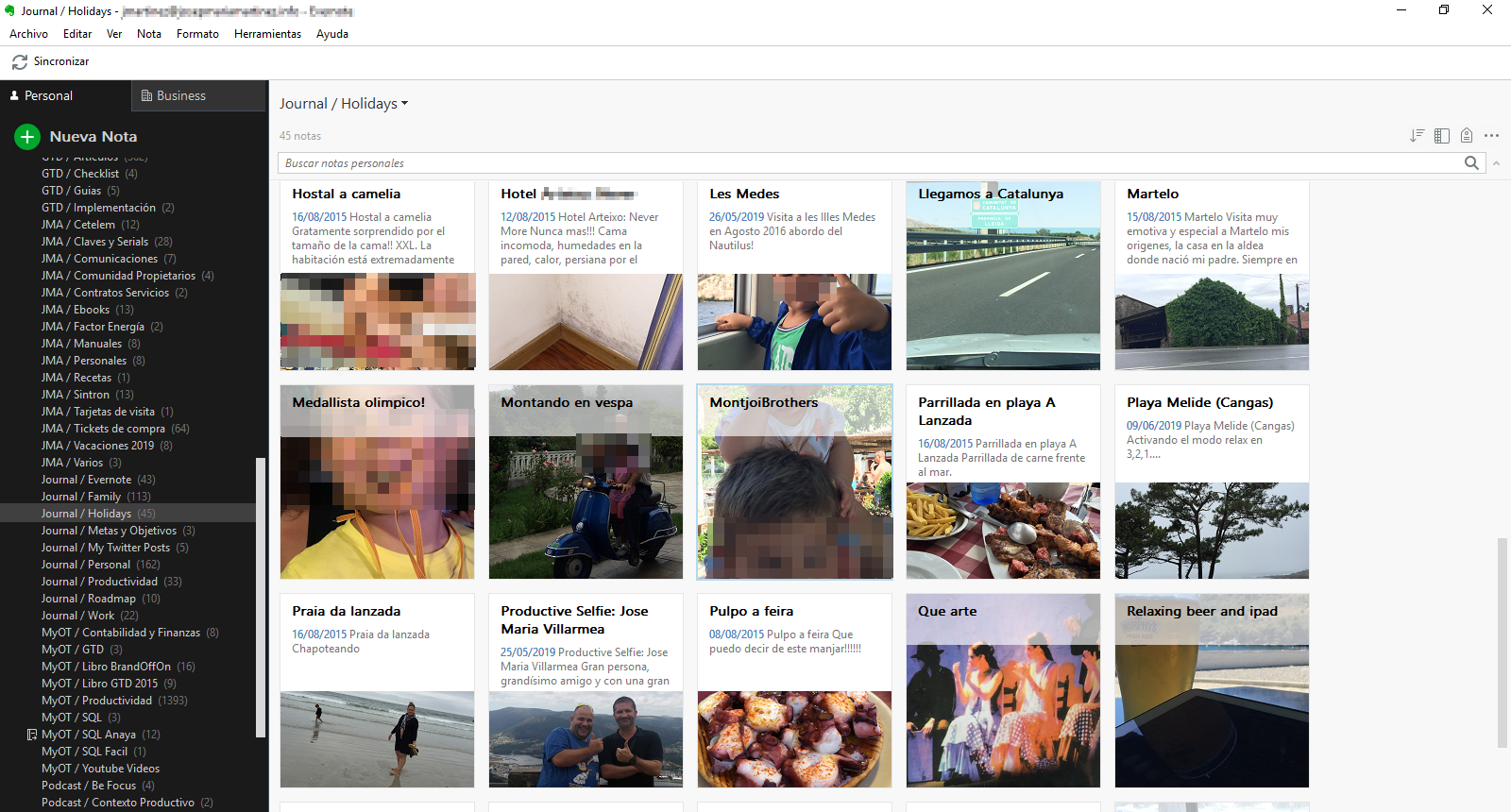Open the three-dots more actions menu

pyautogui.click(x=1491, y=136)
